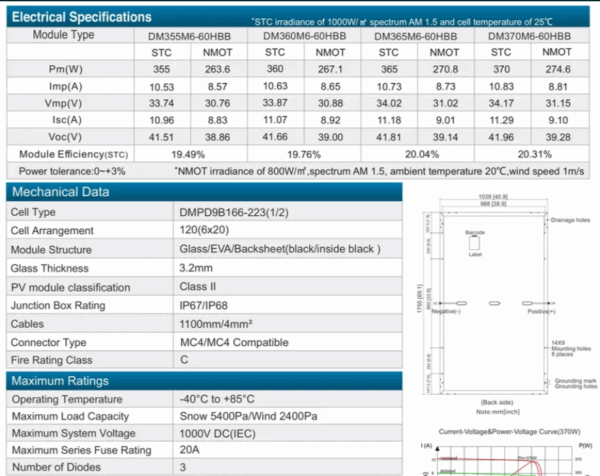Click the Junction Box Rating IP67/IP68 value
This screenshot has height=476, width=600.
pos(203,305)
